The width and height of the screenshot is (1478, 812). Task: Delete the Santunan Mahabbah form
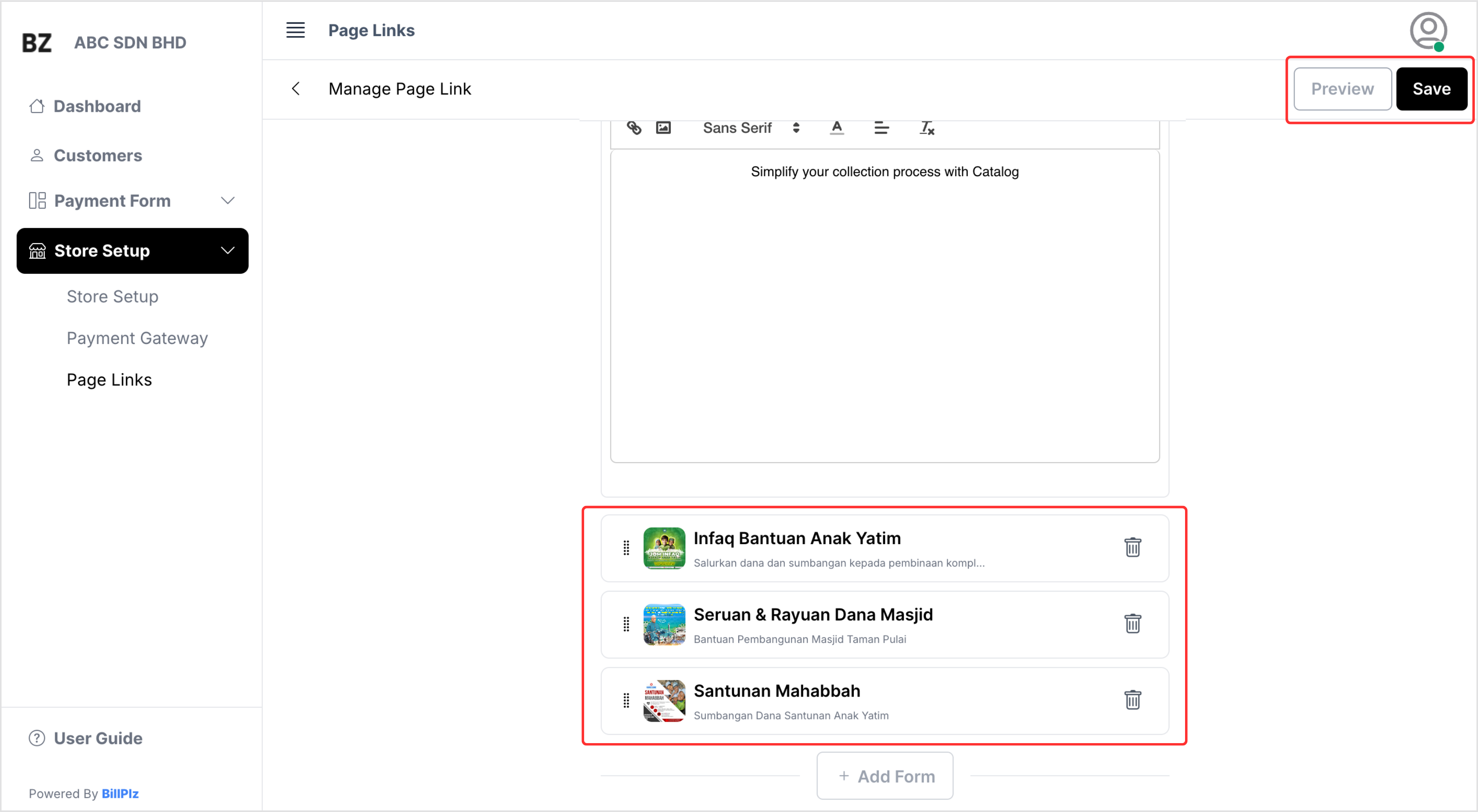click(x=1132, y=700)
